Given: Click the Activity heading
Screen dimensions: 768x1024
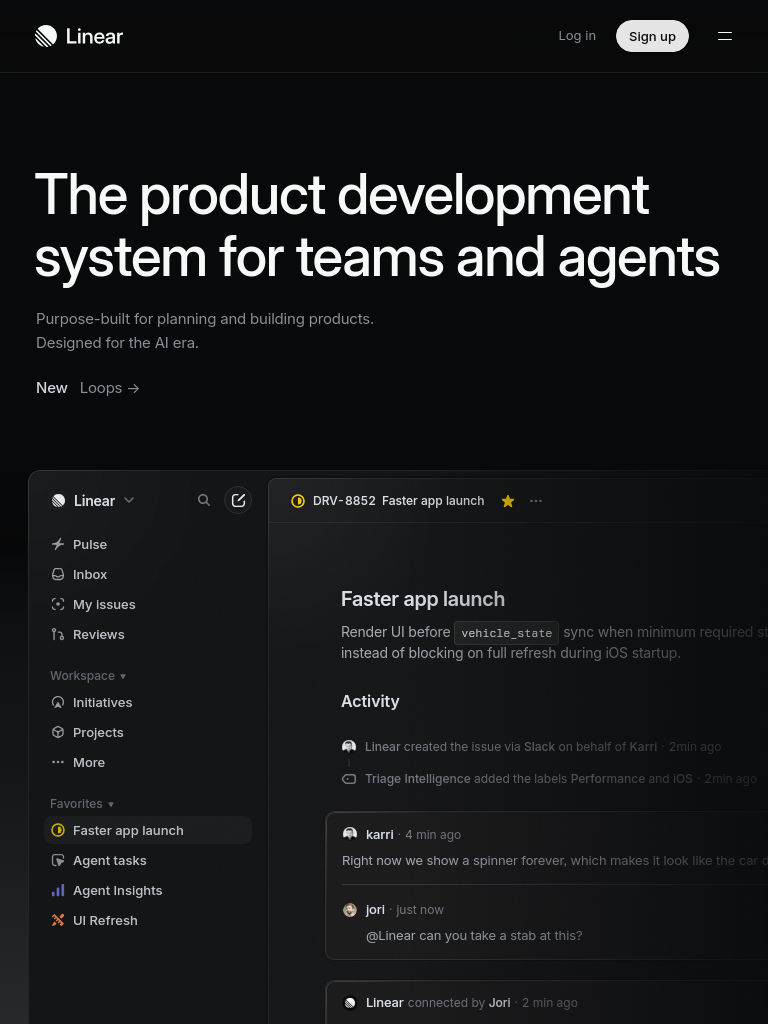Looking at the screenshot, I should pyautogui.click(x=370, y=701).
